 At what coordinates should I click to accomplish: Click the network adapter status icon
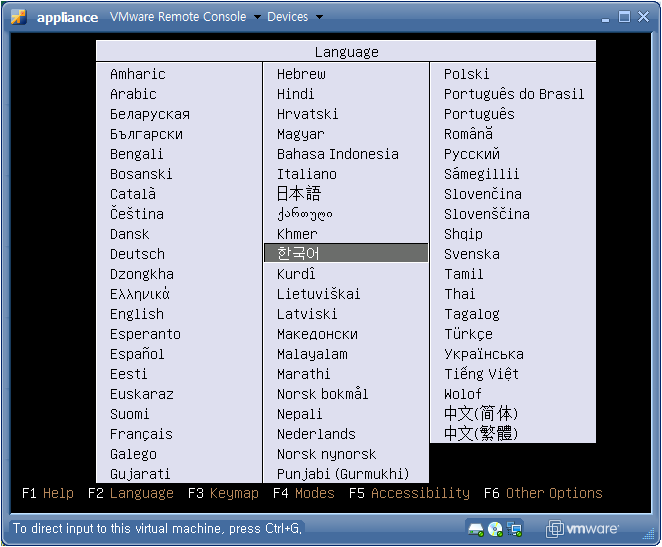(514, 529)
